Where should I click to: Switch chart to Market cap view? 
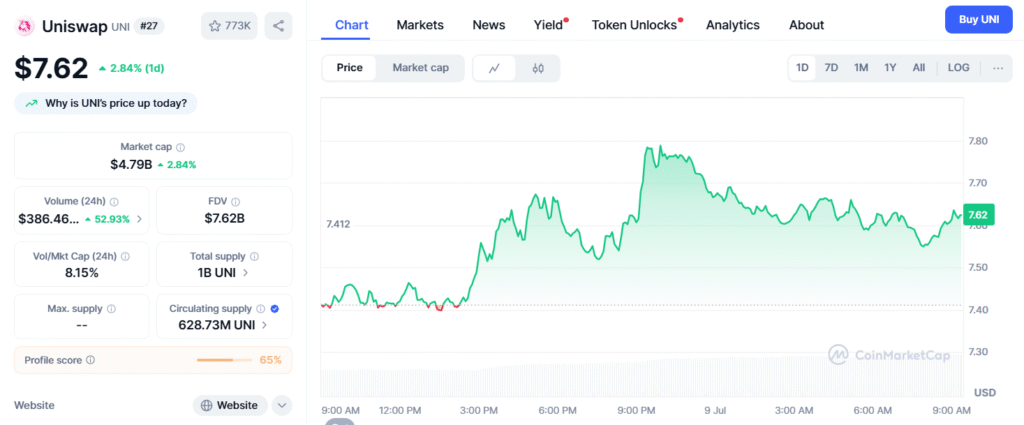click(421, 68)
